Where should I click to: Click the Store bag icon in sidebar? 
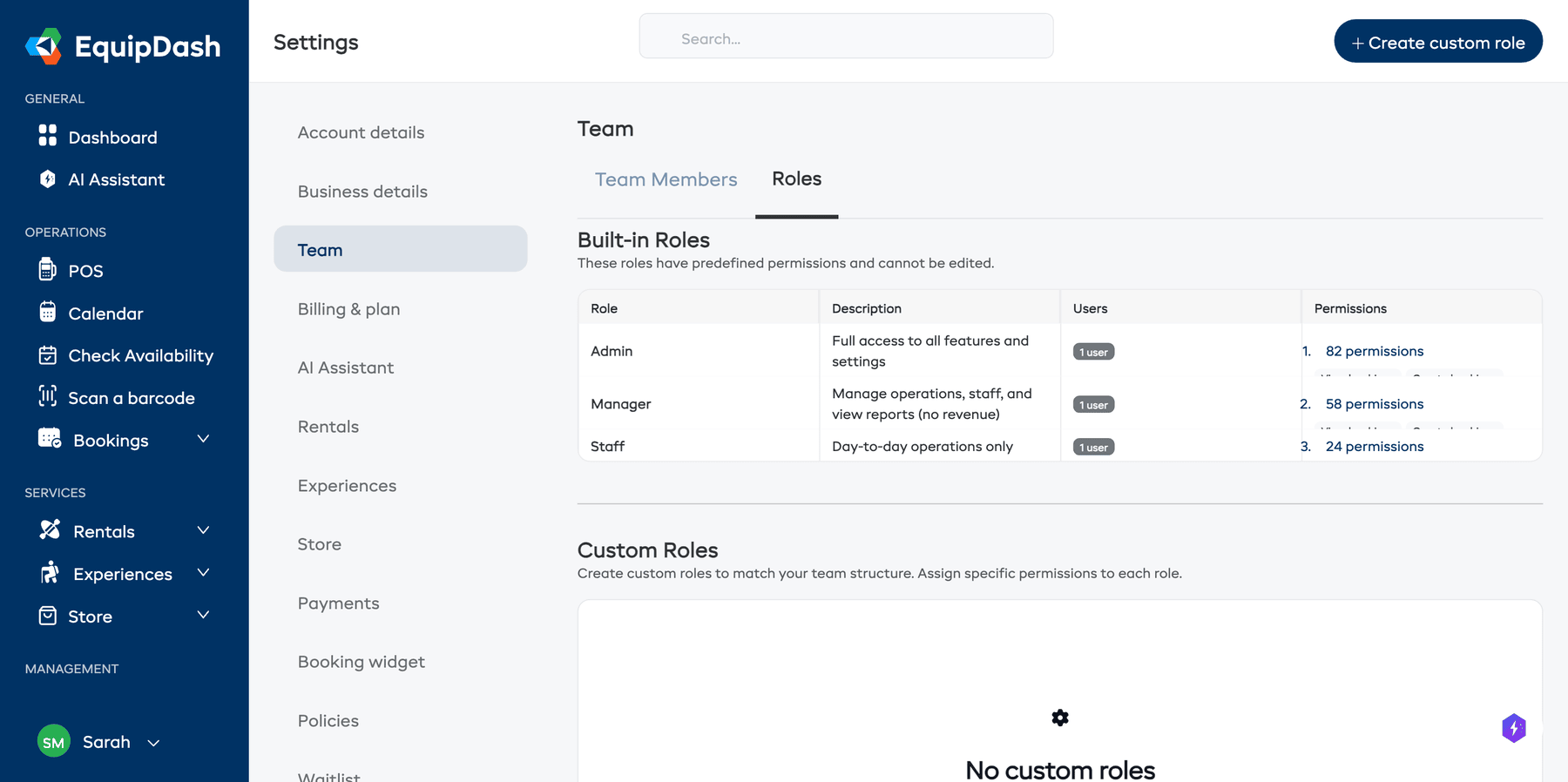(48, 616)
